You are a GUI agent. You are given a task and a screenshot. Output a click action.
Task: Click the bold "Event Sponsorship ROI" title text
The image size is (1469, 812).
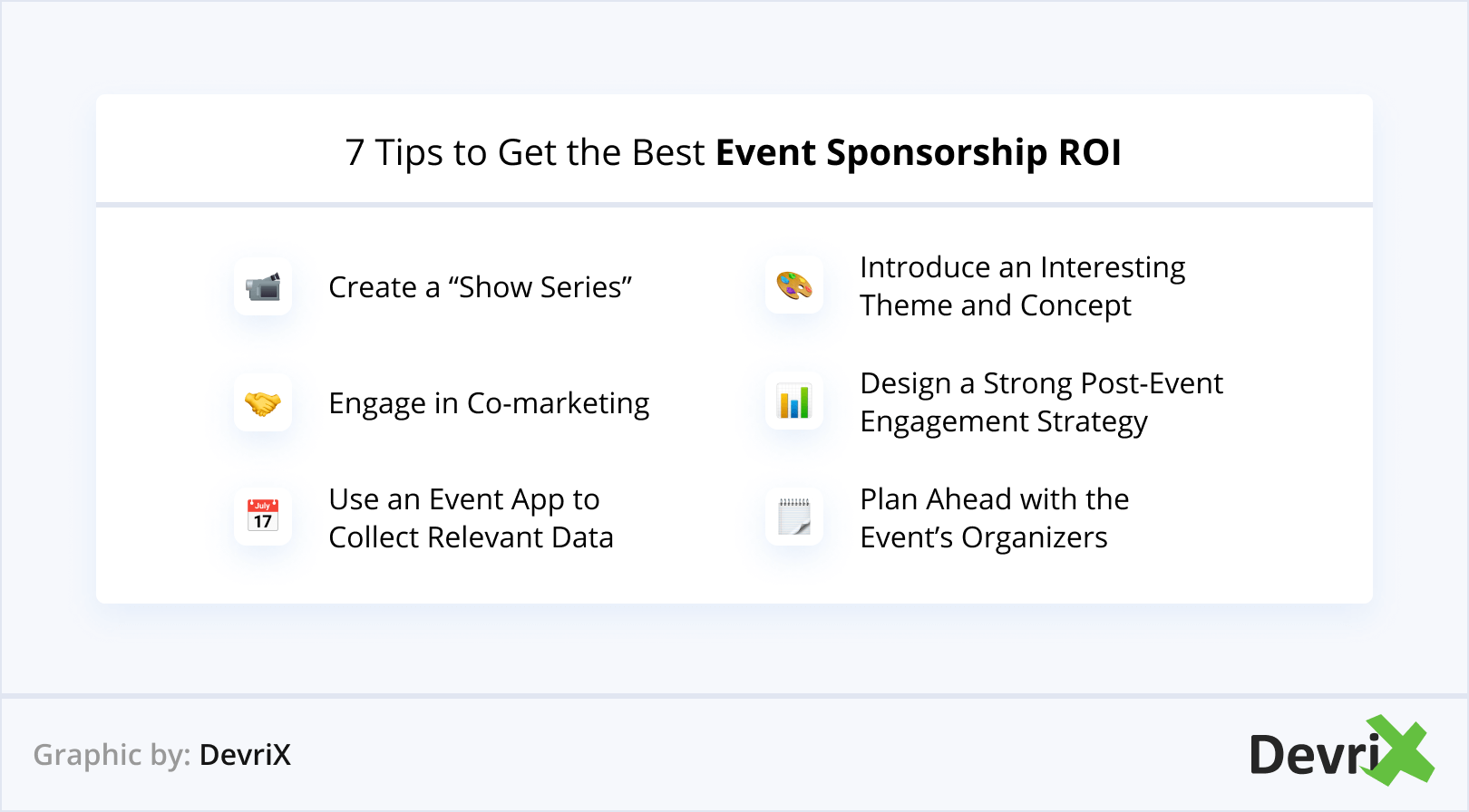click(x=918, y=152)
